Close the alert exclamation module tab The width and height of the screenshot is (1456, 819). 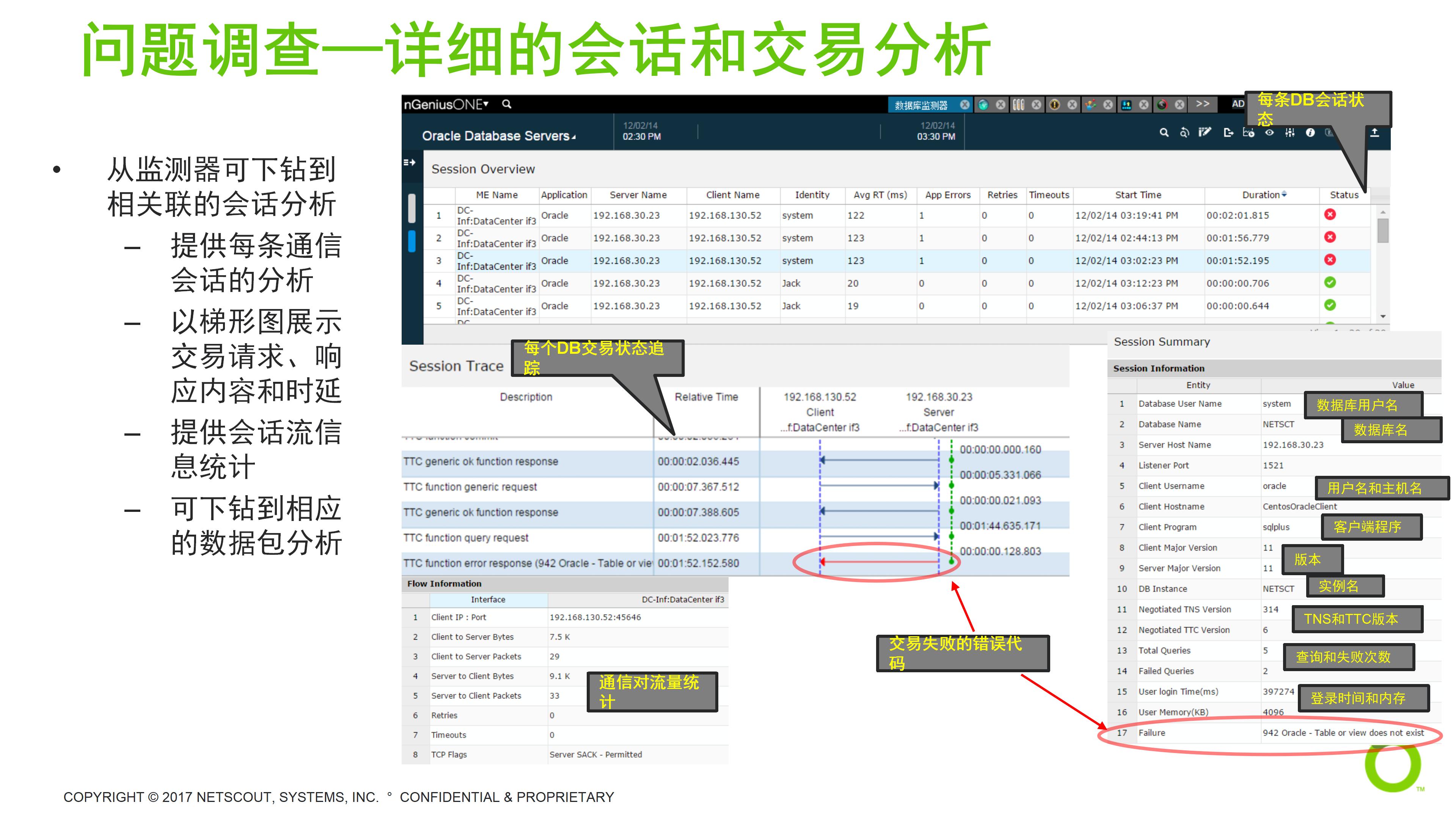click(x=1072, y=105)
